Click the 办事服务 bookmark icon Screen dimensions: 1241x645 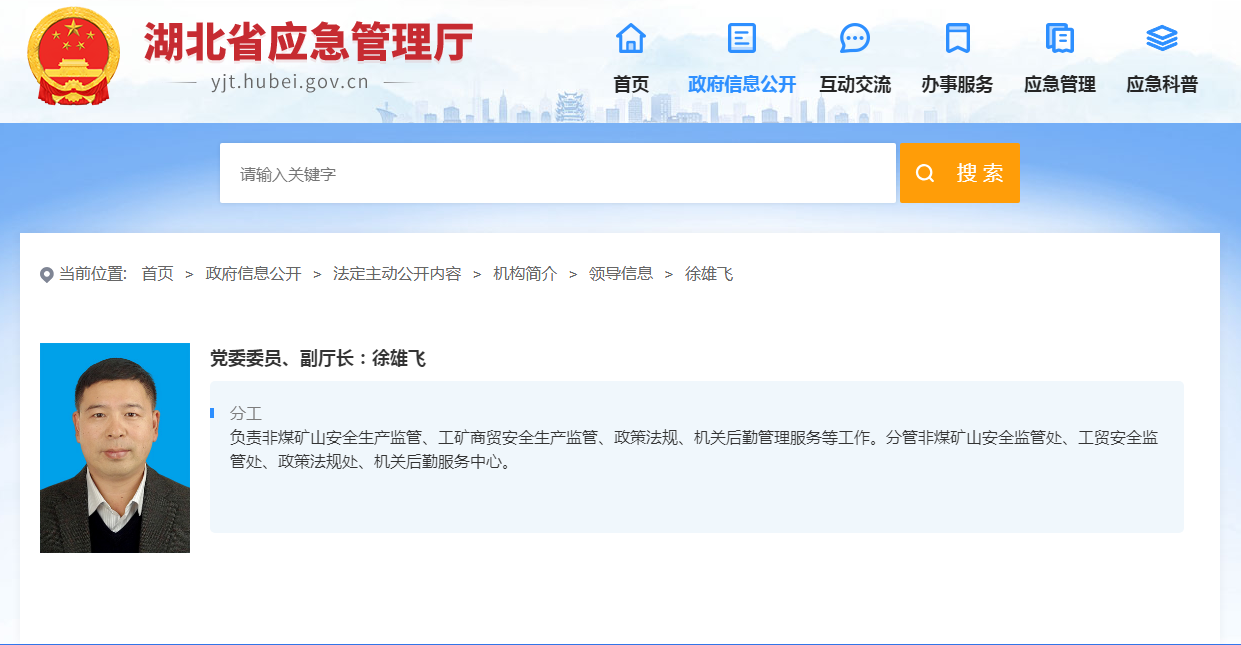(x=959, y=37)
